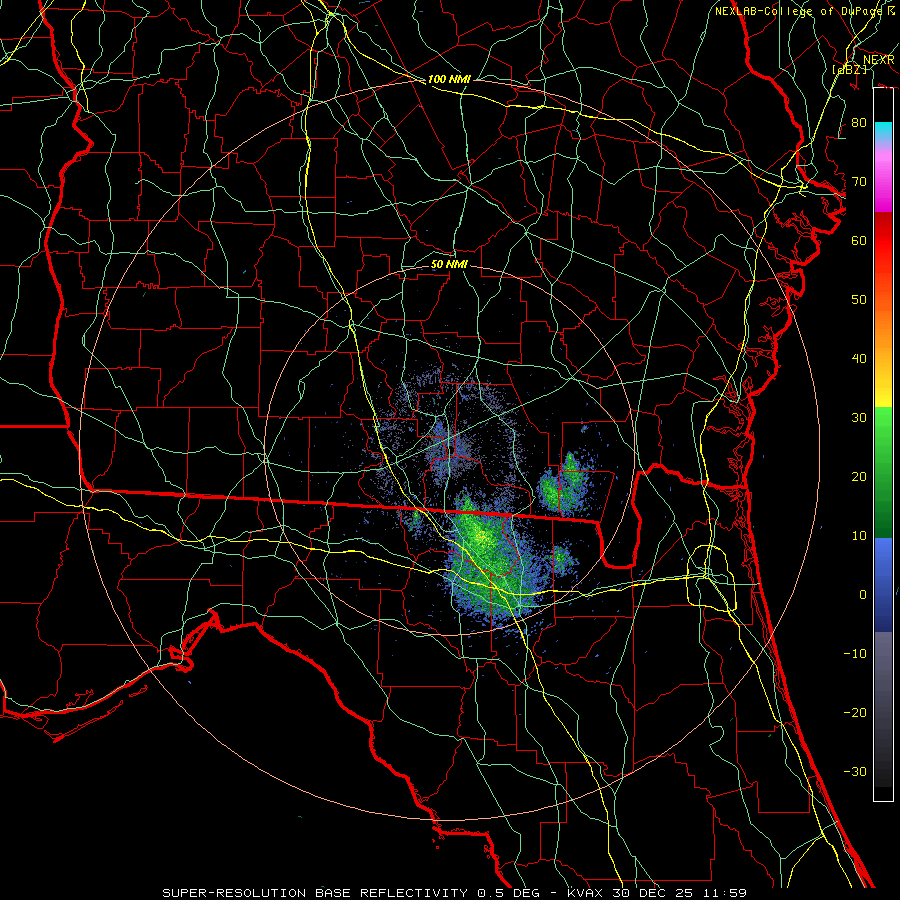The width and height of the screenshot is (900, 900).
Task: Select the -20 value on dBZ scale
Action: [855, 712]
